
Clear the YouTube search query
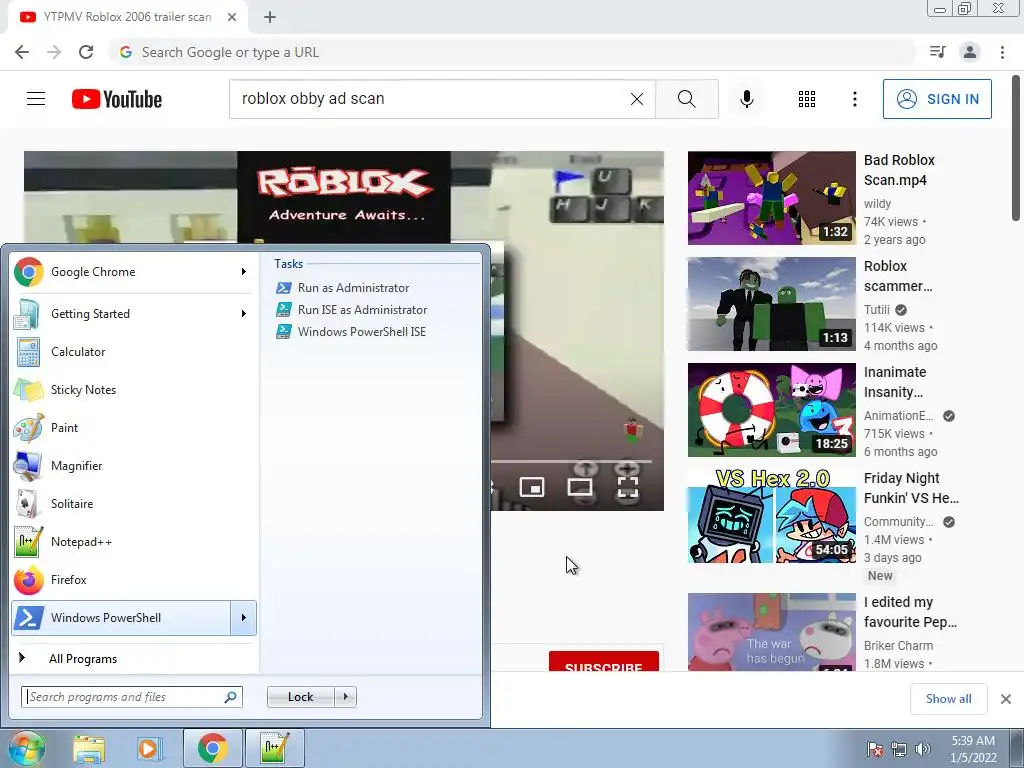(x=637, y=99)
